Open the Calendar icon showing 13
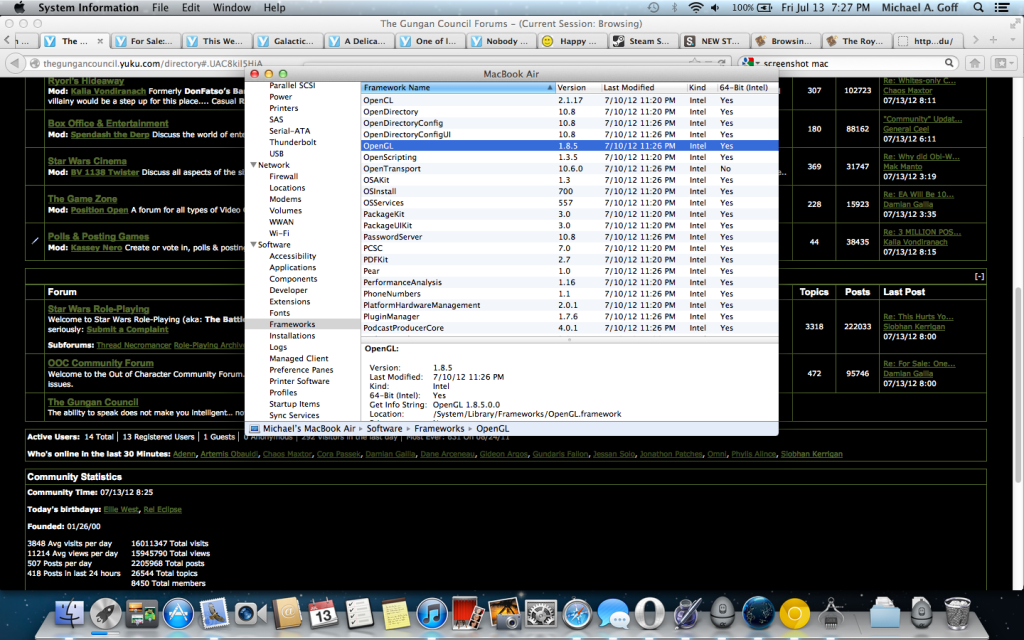1024x640 pixels. coord(323,615)
